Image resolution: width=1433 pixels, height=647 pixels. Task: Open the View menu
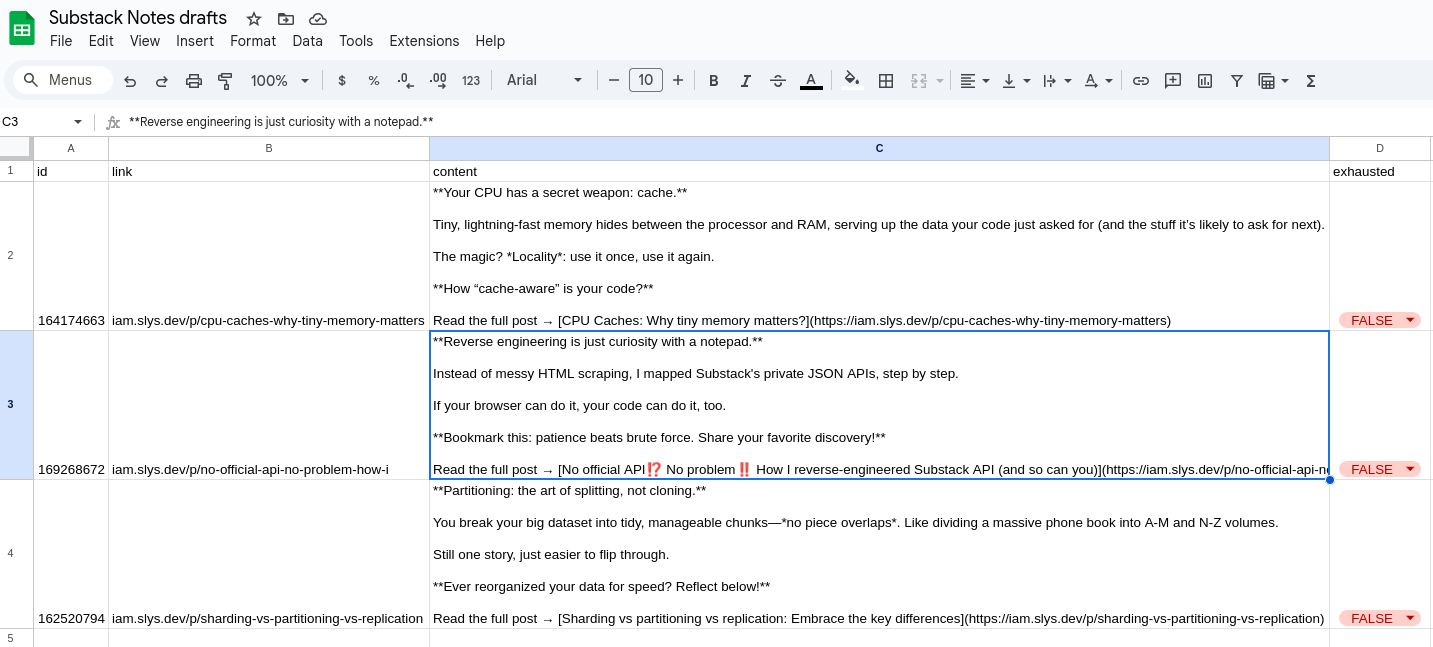point(145,41)
